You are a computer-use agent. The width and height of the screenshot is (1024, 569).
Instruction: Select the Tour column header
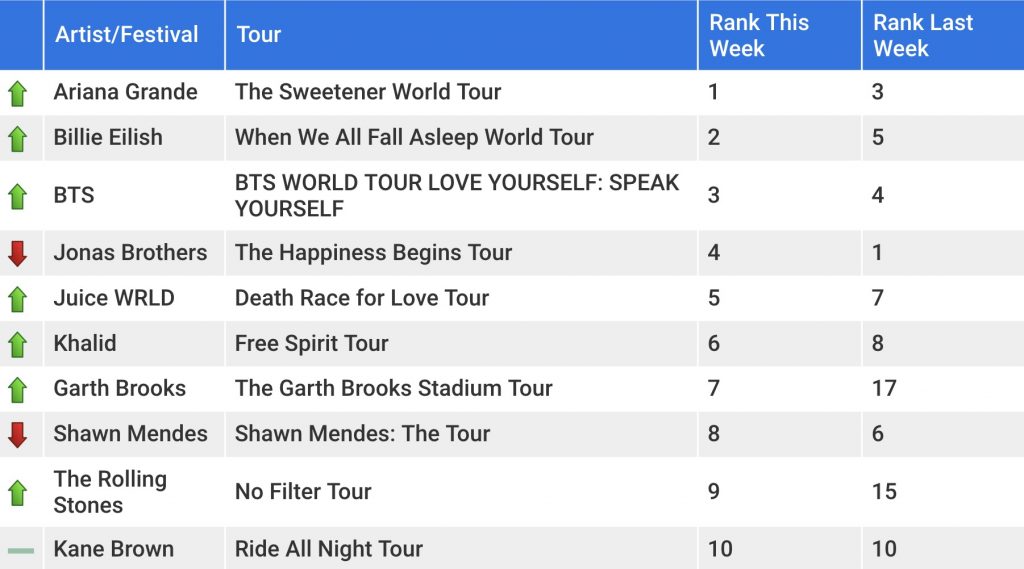pyautogui.click(x=461, y=35)
